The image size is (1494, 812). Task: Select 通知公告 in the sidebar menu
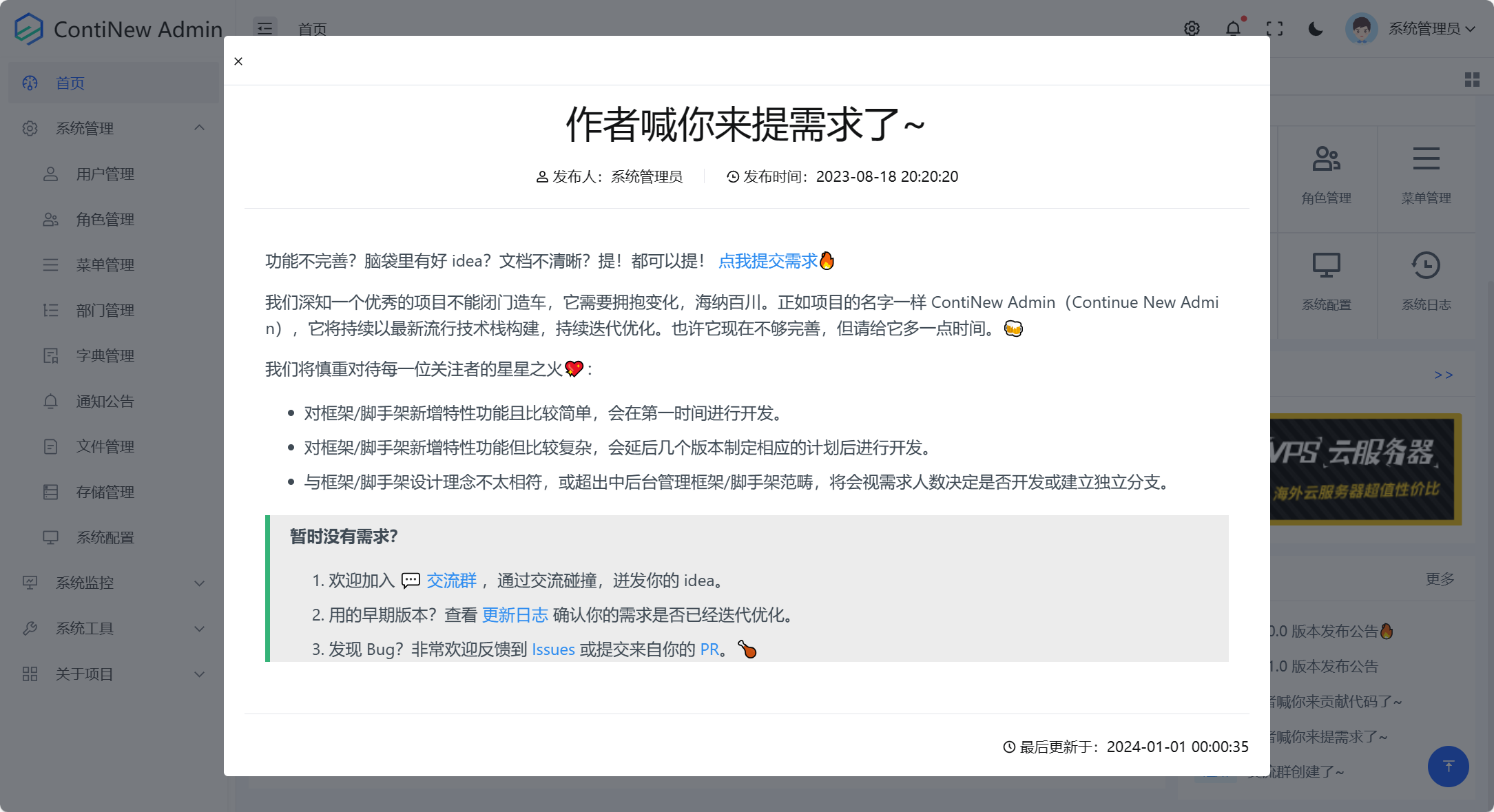point(104,401)
